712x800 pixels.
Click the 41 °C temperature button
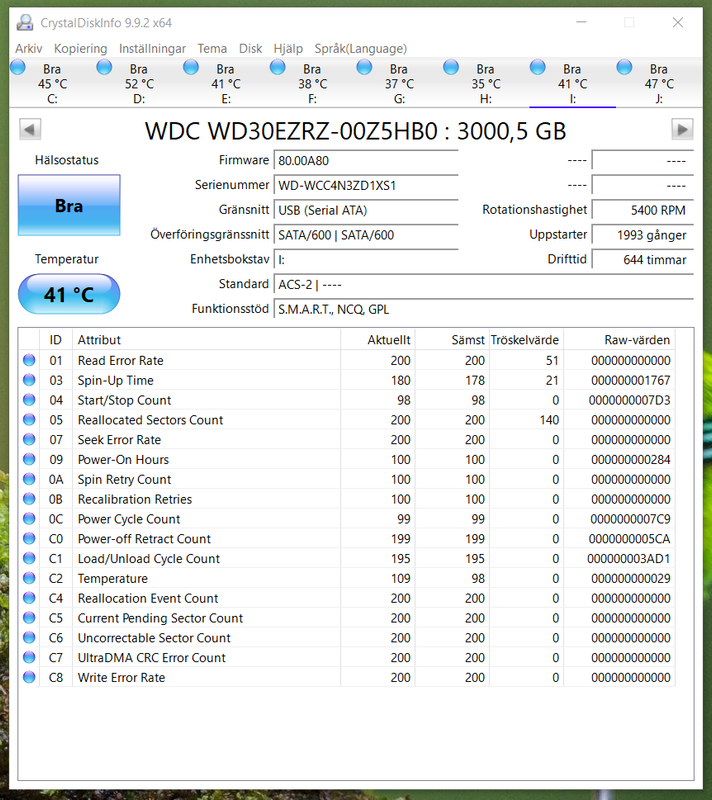point(69,294)
